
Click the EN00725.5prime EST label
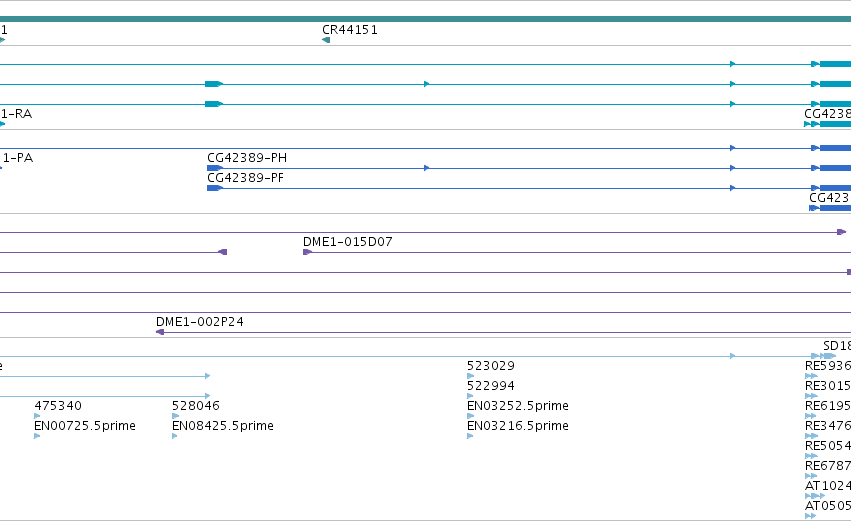click(x=85, y=426)
